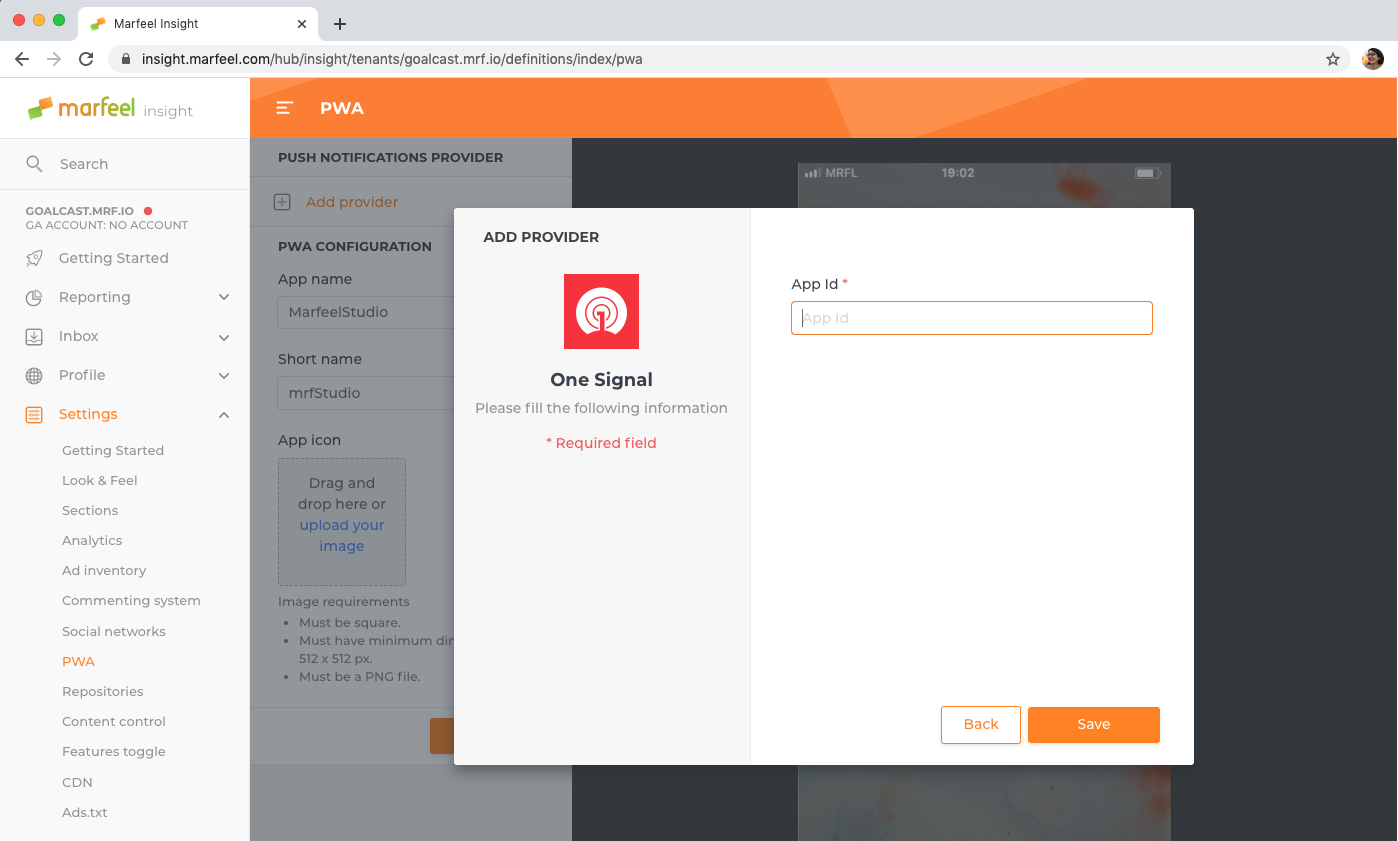
Task: Go back with the browser back arrow
Action: pos(22,59)
